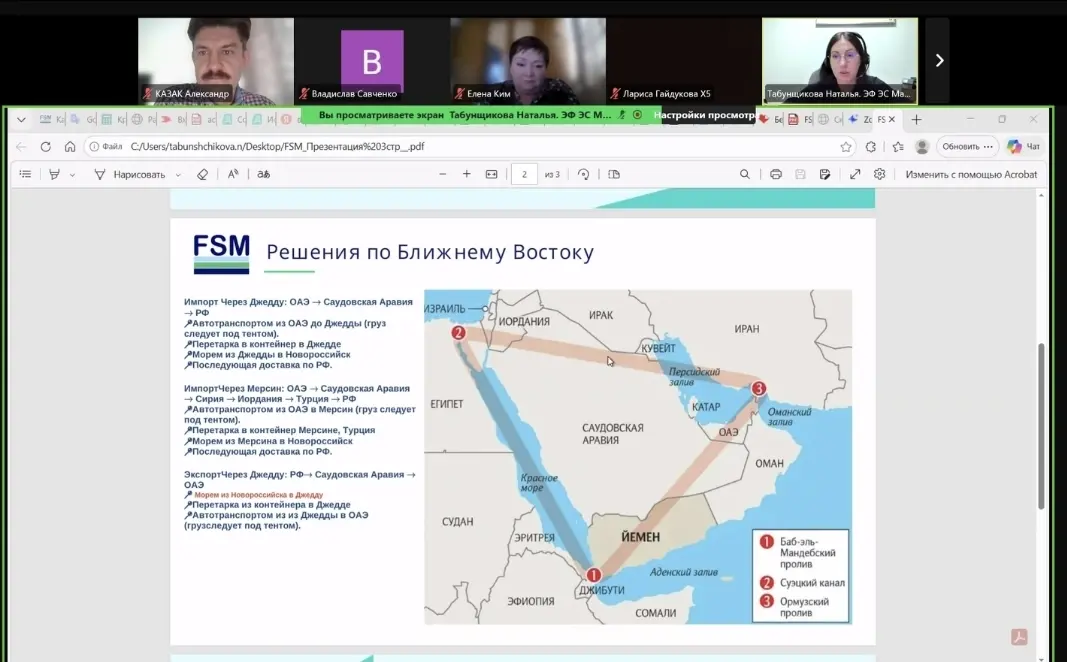1067x662 pixels.
Task: Click the red text Морем из Новороссийска в Джедду
Action: (x=259, y=495)
